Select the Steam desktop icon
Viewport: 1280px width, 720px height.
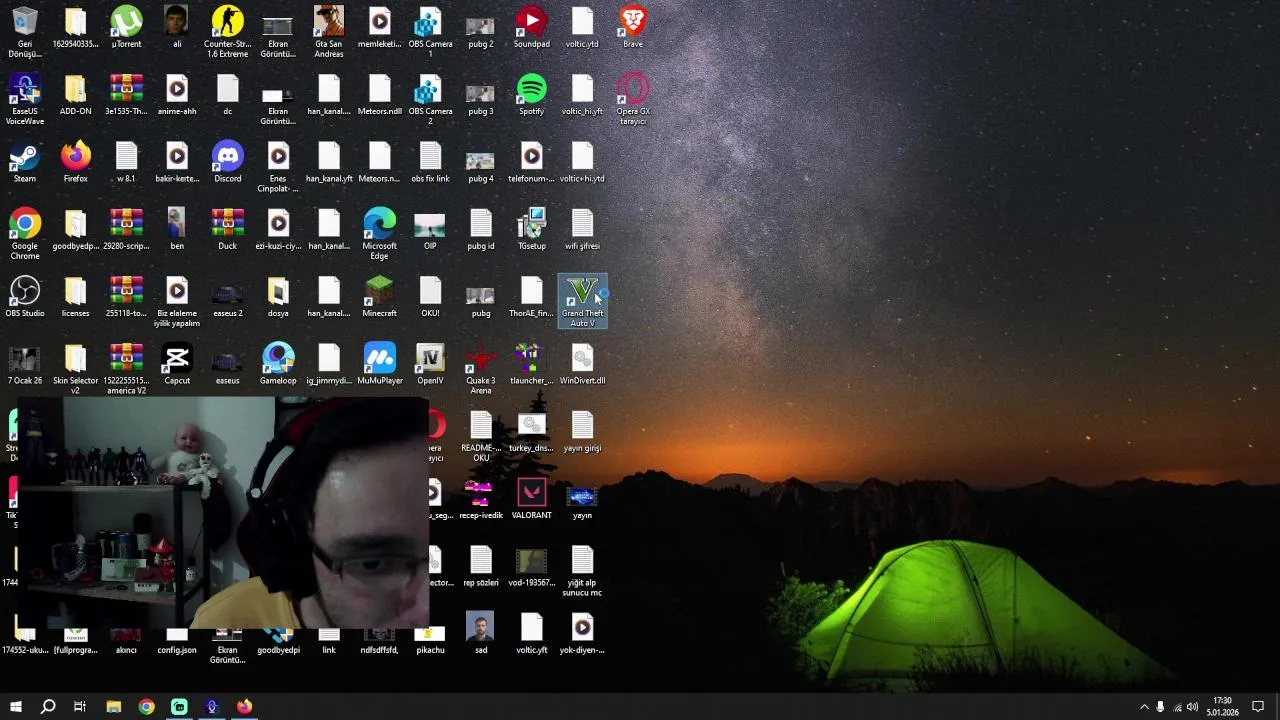pos(24,161)
